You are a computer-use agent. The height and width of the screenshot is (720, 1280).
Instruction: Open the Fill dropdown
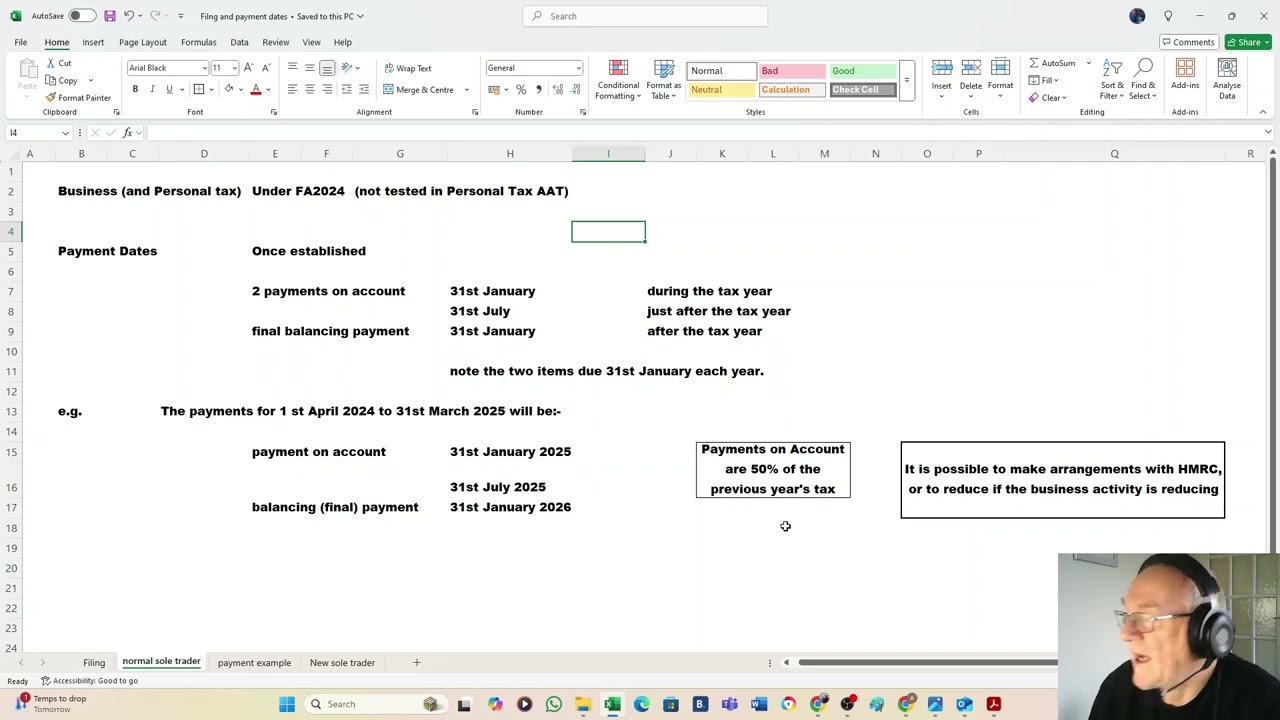1045,81
